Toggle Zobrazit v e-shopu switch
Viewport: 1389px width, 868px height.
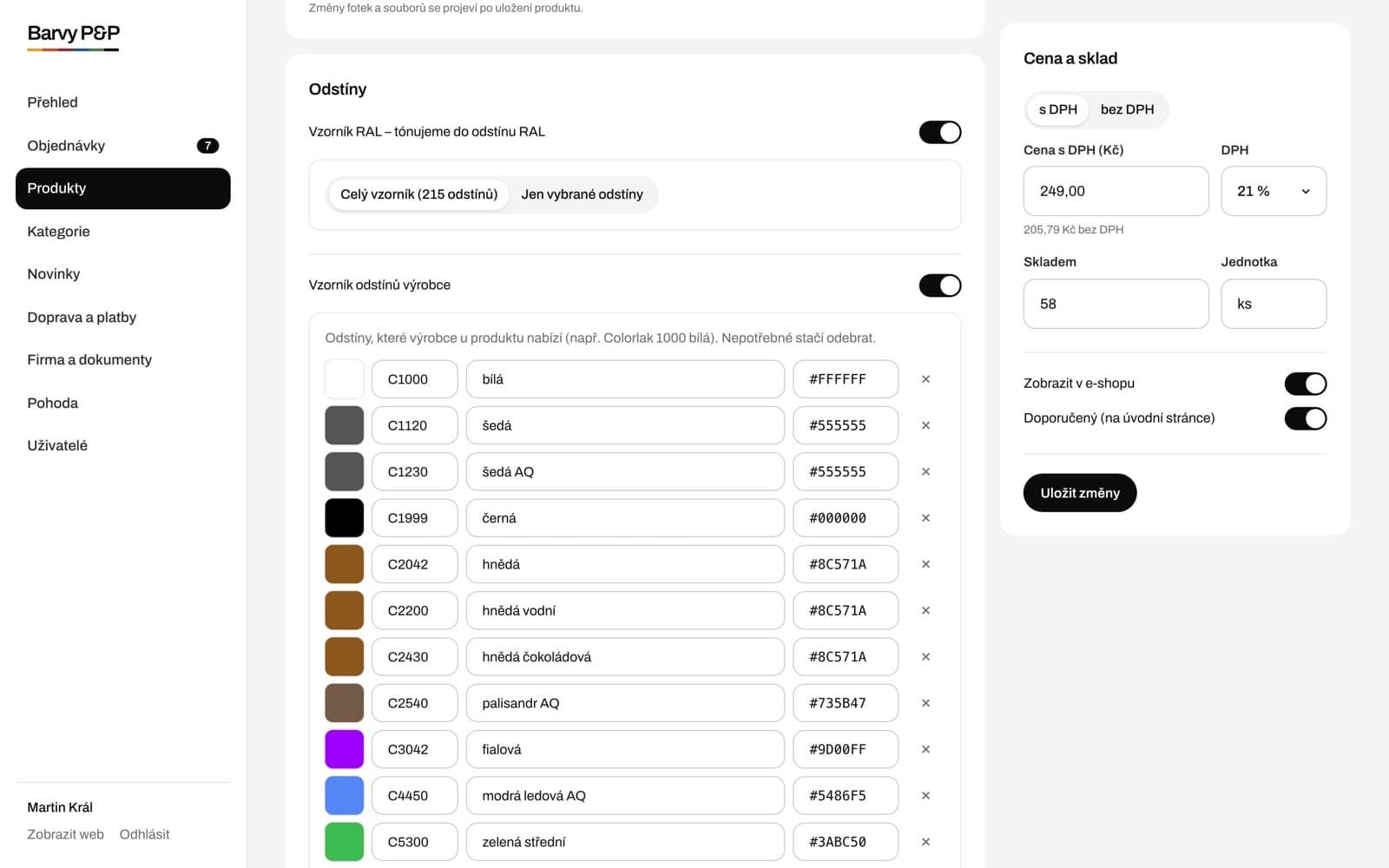(x=1306, y=384)
